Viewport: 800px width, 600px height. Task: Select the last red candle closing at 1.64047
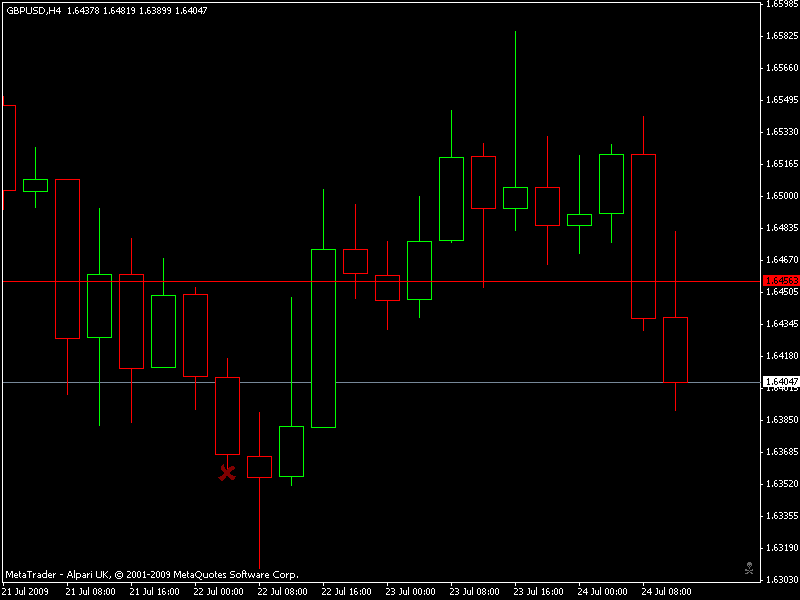676,350
